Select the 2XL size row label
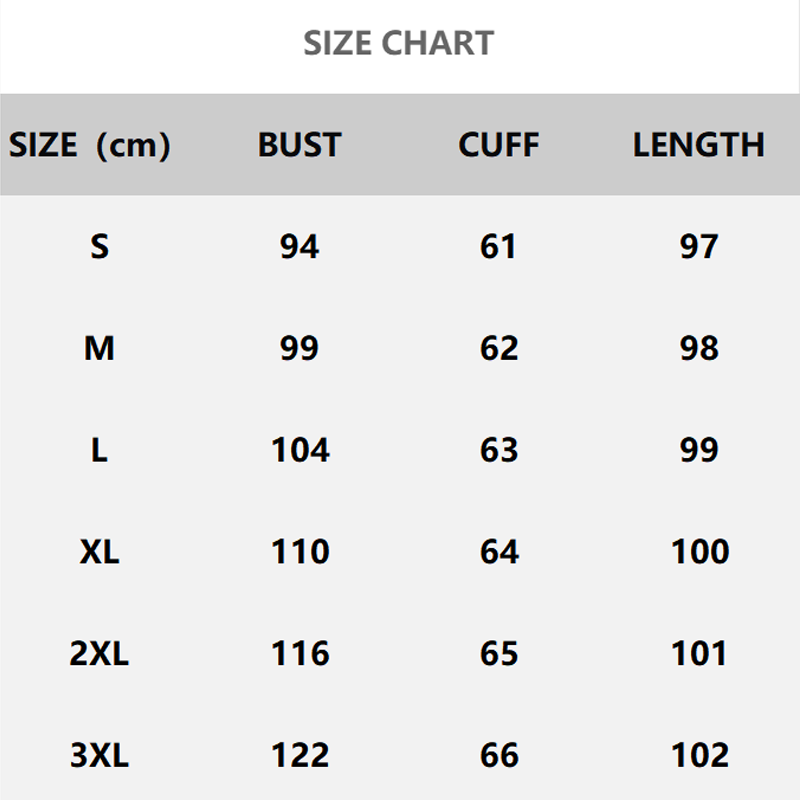 point(99,653)
